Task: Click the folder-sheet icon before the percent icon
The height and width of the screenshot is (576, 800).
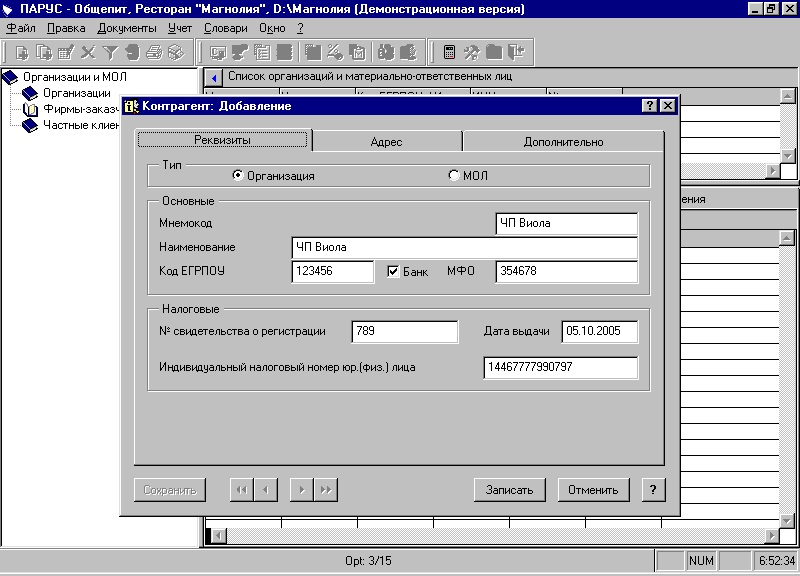Action: [x=313, y=53]
